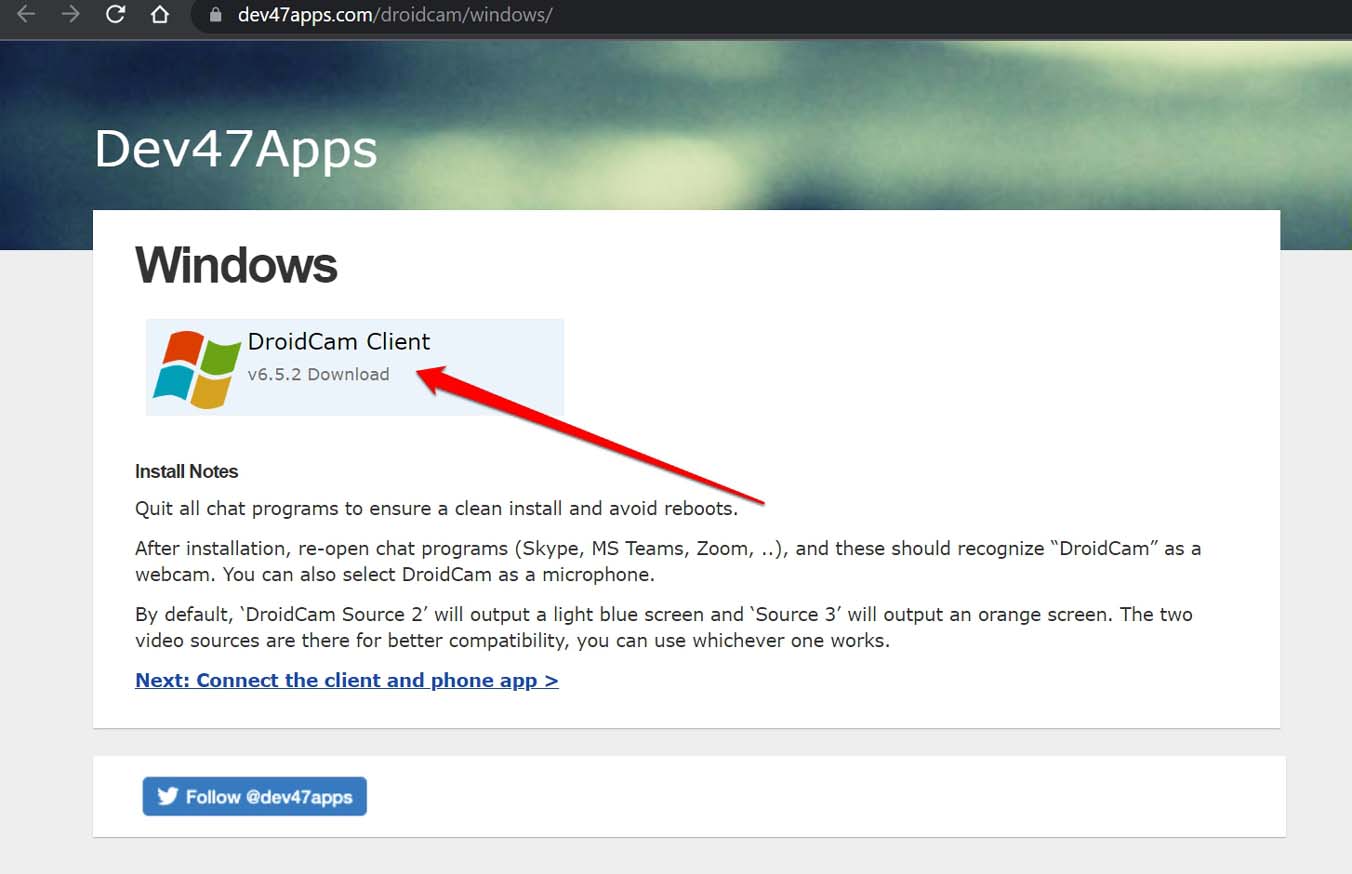Reload the page with the refresh icon

[115, 15]
